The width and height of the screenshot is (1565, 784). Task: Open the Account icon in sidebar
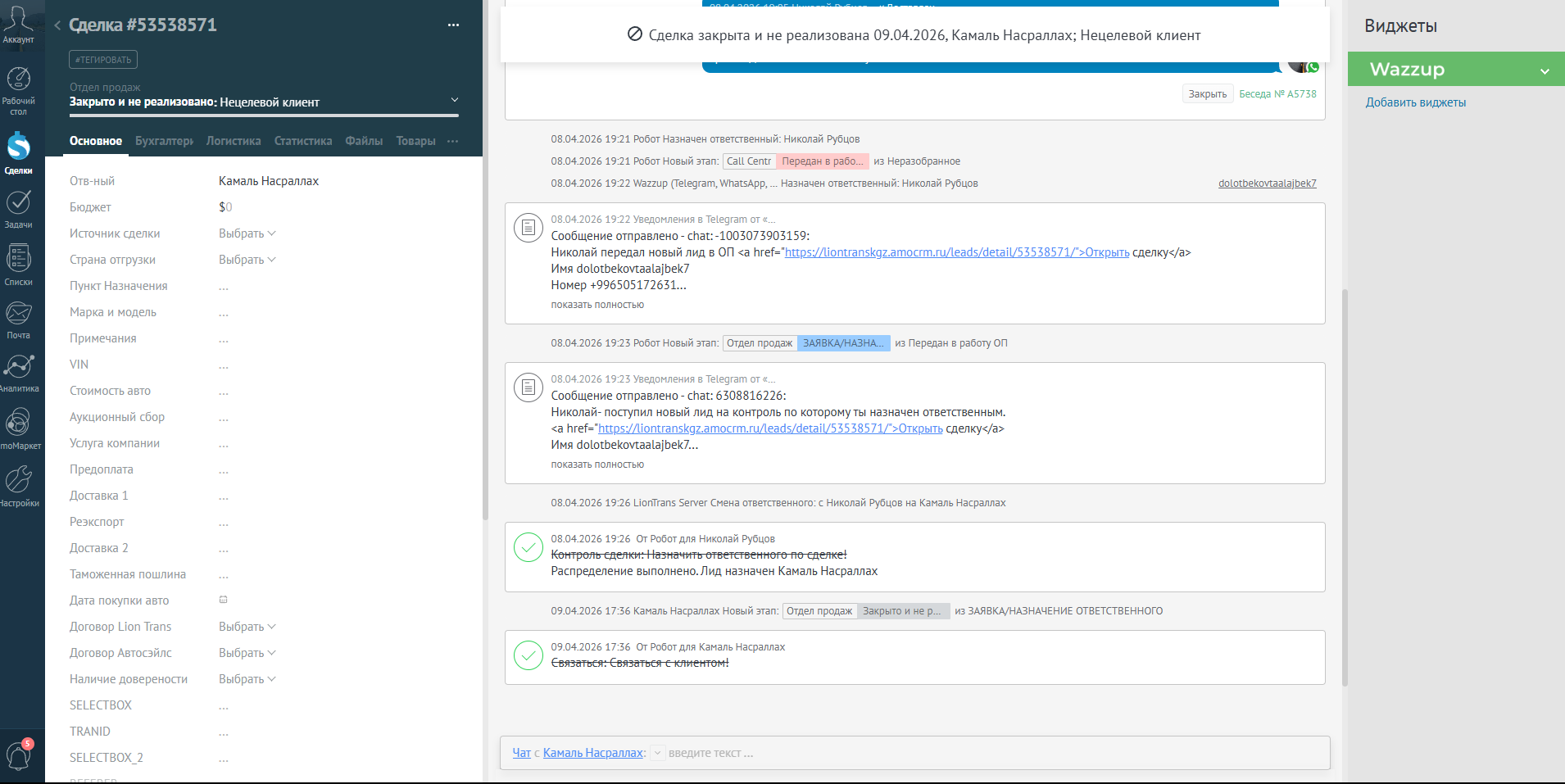18,23
